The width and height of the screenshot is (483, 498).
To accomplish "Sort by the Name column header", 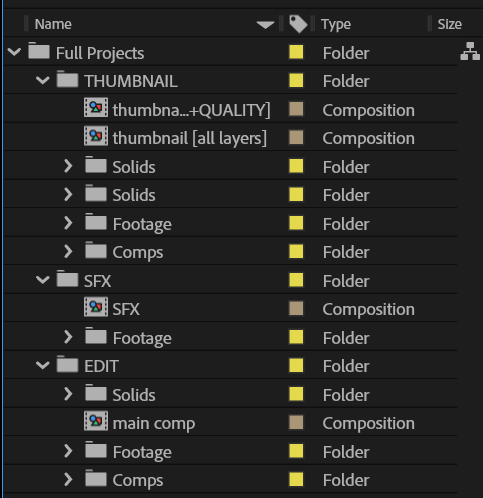I will (53, 24).
